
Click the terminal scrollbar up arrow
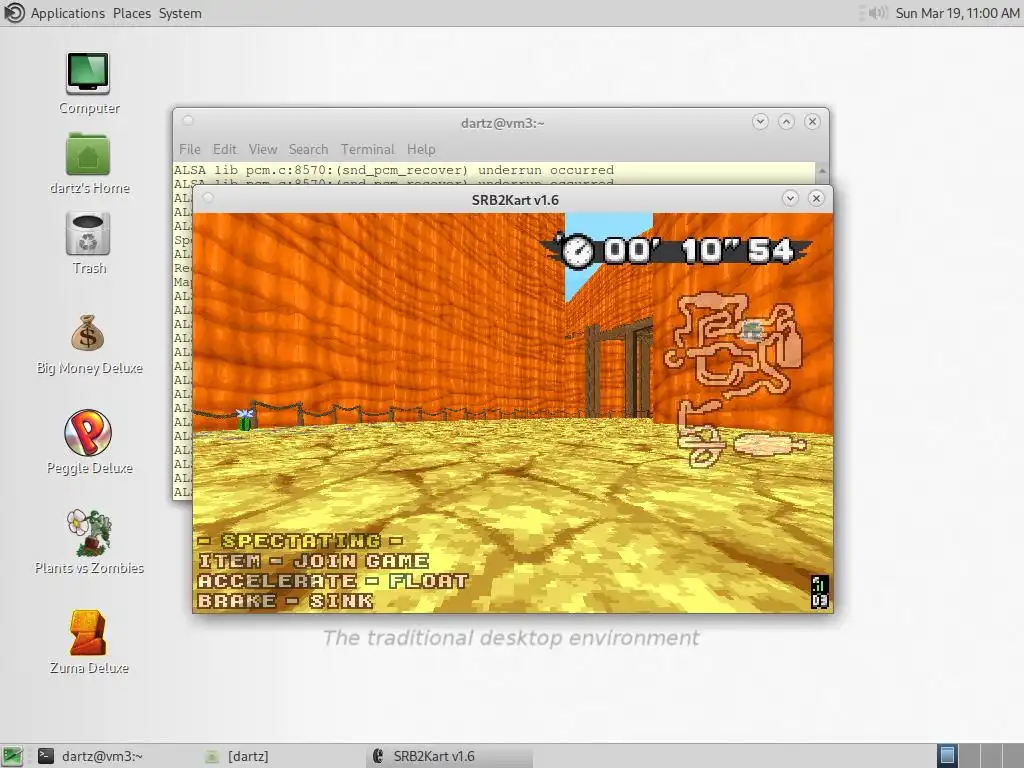pos(822,170)
